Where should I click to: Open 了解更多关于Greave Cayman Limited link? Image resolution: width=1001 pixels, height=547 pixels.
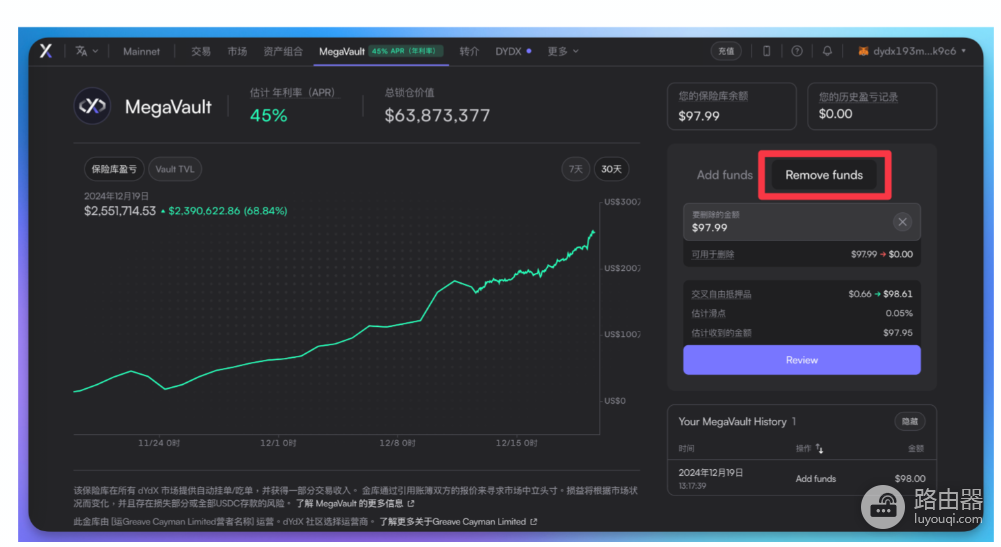point(458,521)
